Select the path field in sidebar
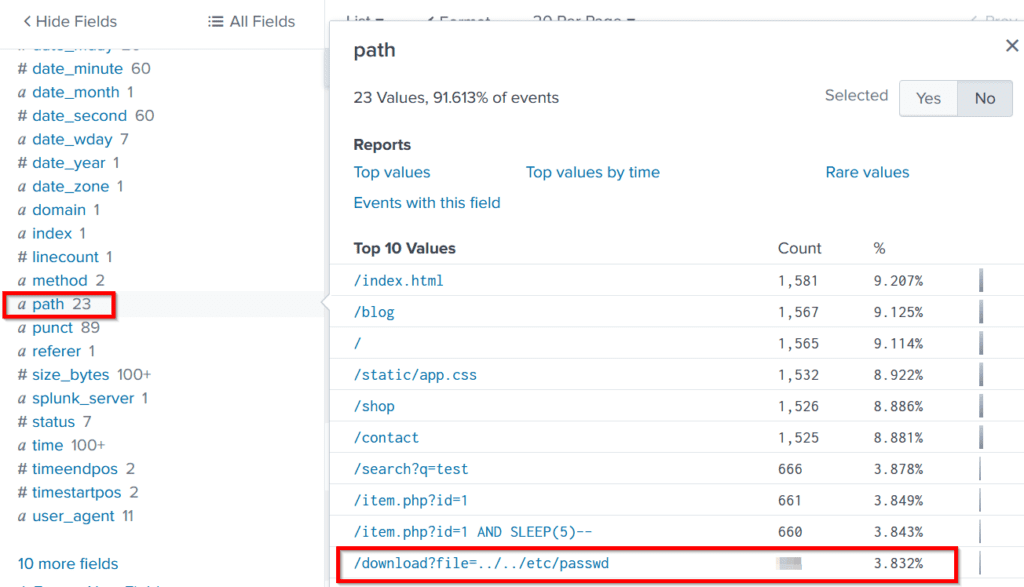 (x=48, y=304)
